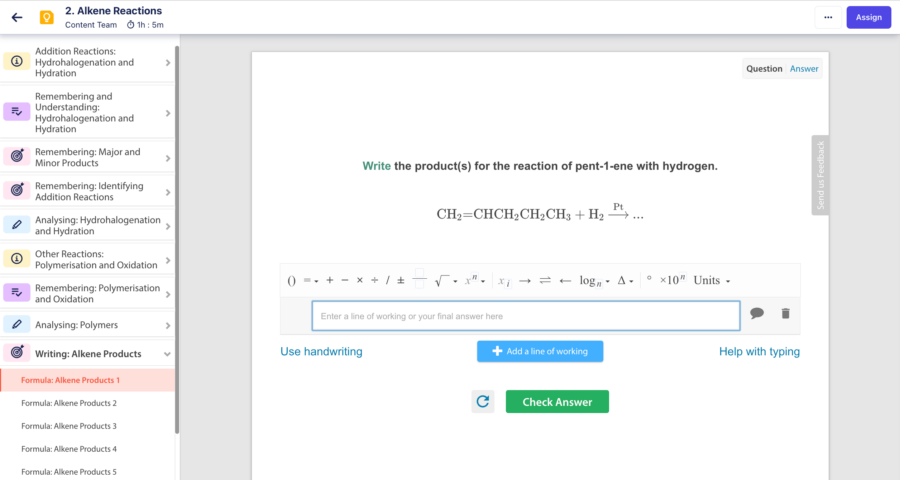The image size is (900, 480).
Task: Open the square root dropdown
Action: pos(446,280)
